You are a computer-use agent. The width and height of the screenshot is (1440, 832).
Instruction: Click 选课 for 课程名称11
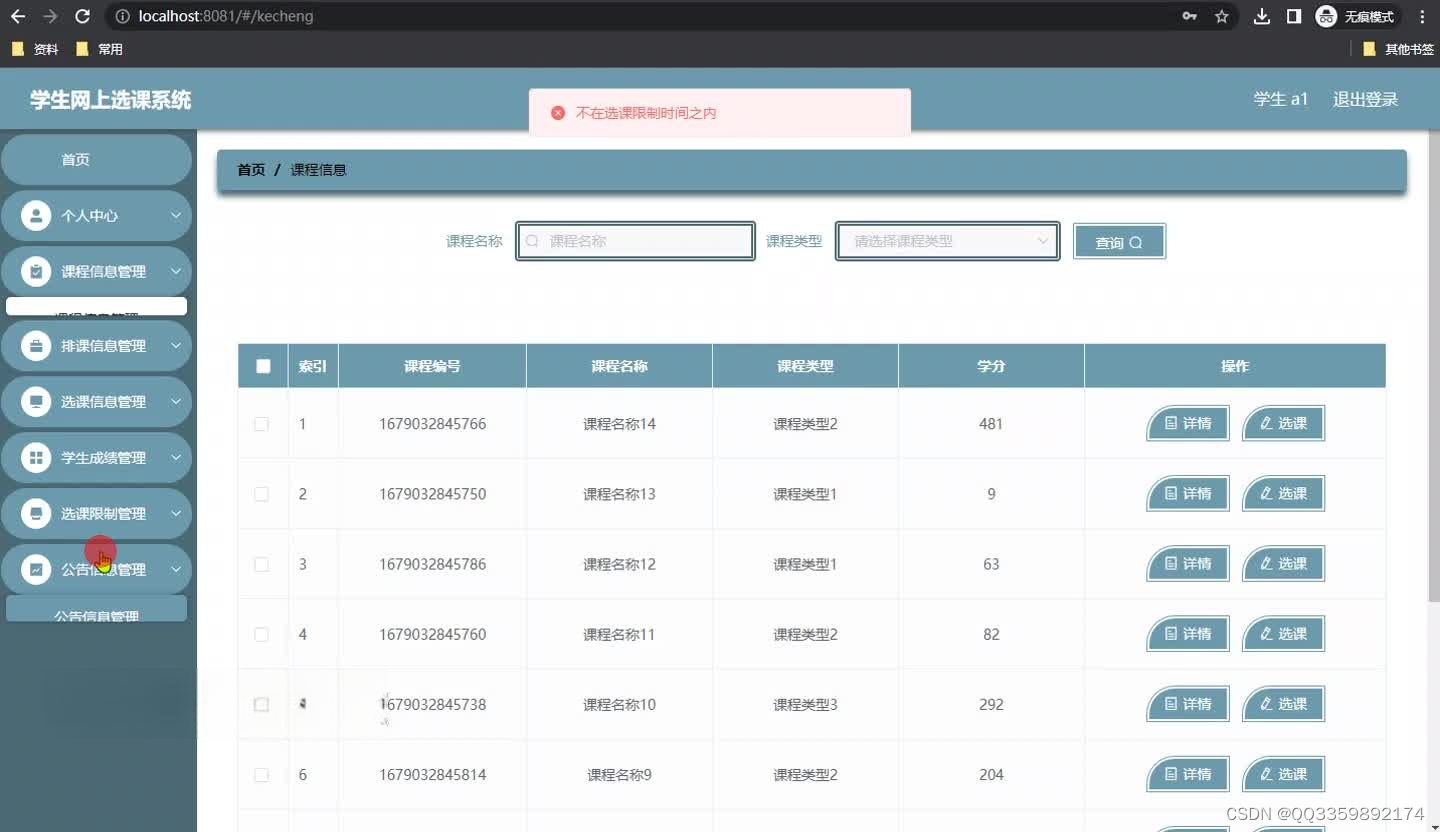point(1283,634)
